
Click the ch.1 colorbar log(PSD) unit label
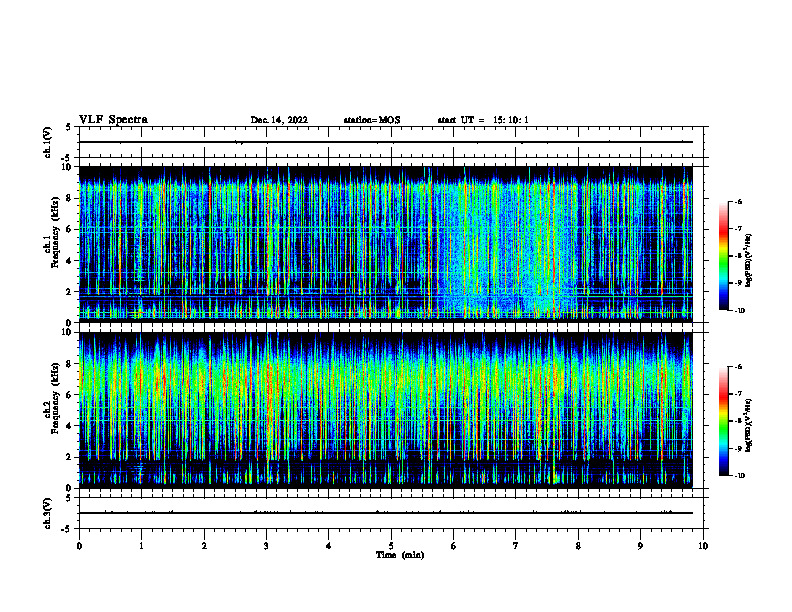(749, 260)
